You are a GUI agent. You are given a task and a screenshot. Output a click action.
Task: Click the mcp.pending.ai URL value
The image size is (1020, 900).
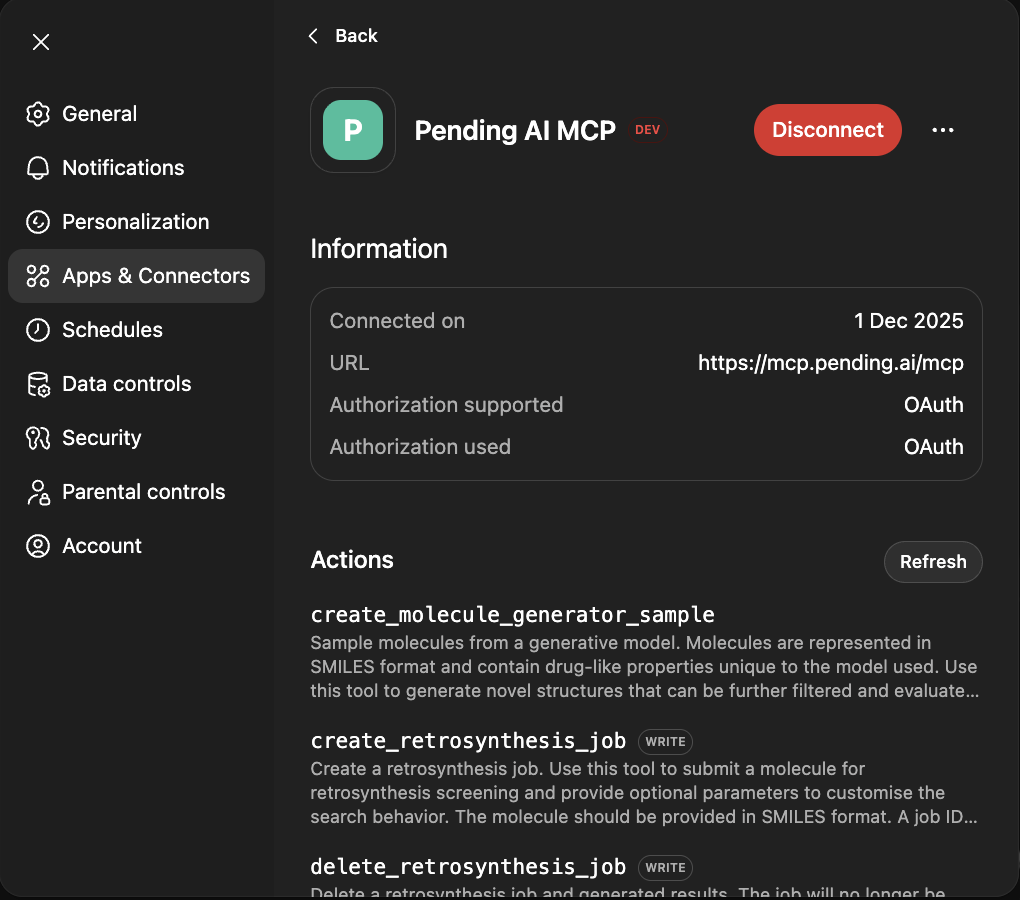click(830, 363)
